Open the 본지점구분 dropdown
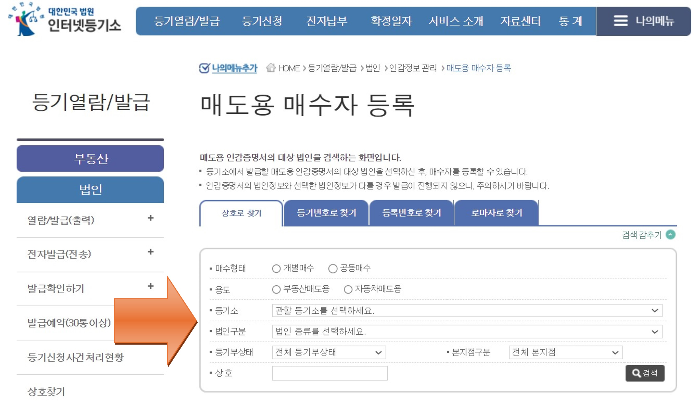Image resolution: width=700 pixels, height=401 pixels. (x=565, y=352)
